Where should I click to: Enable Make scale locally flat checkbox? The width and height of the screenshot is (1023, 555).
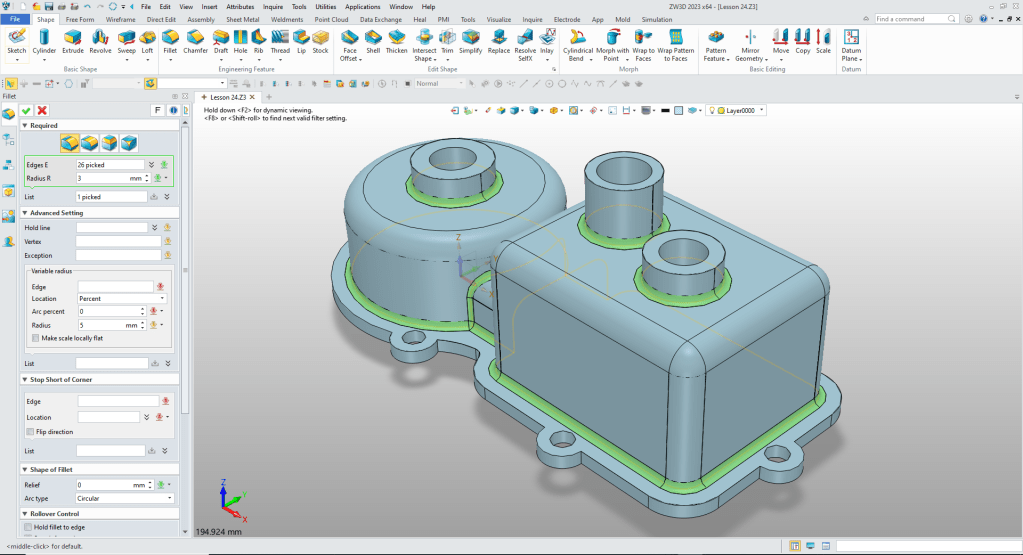pos(36,338)
